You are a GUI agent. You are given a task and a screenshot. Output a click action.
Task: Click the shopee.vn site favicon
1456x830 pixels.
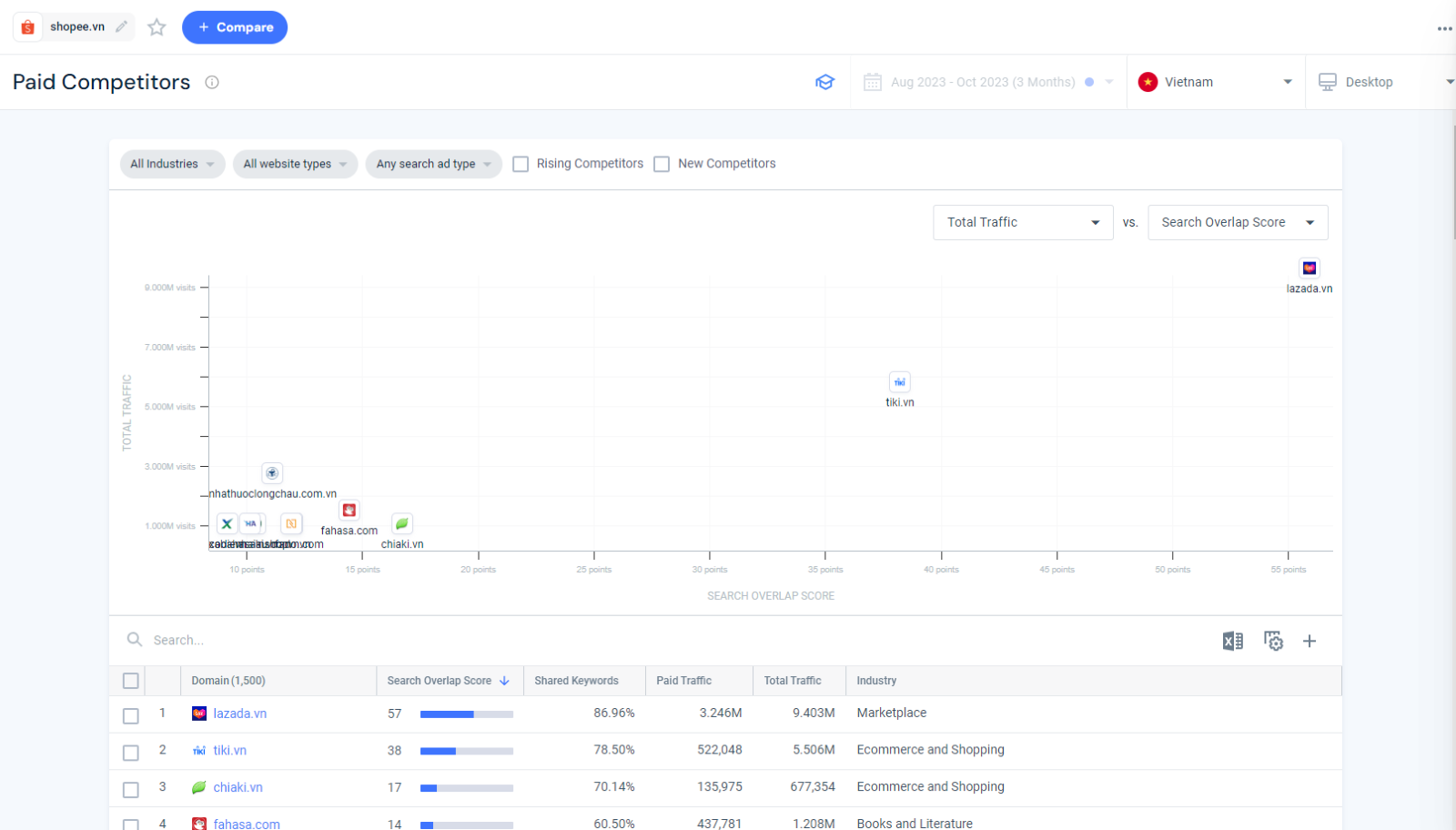[x=28, y=27]
